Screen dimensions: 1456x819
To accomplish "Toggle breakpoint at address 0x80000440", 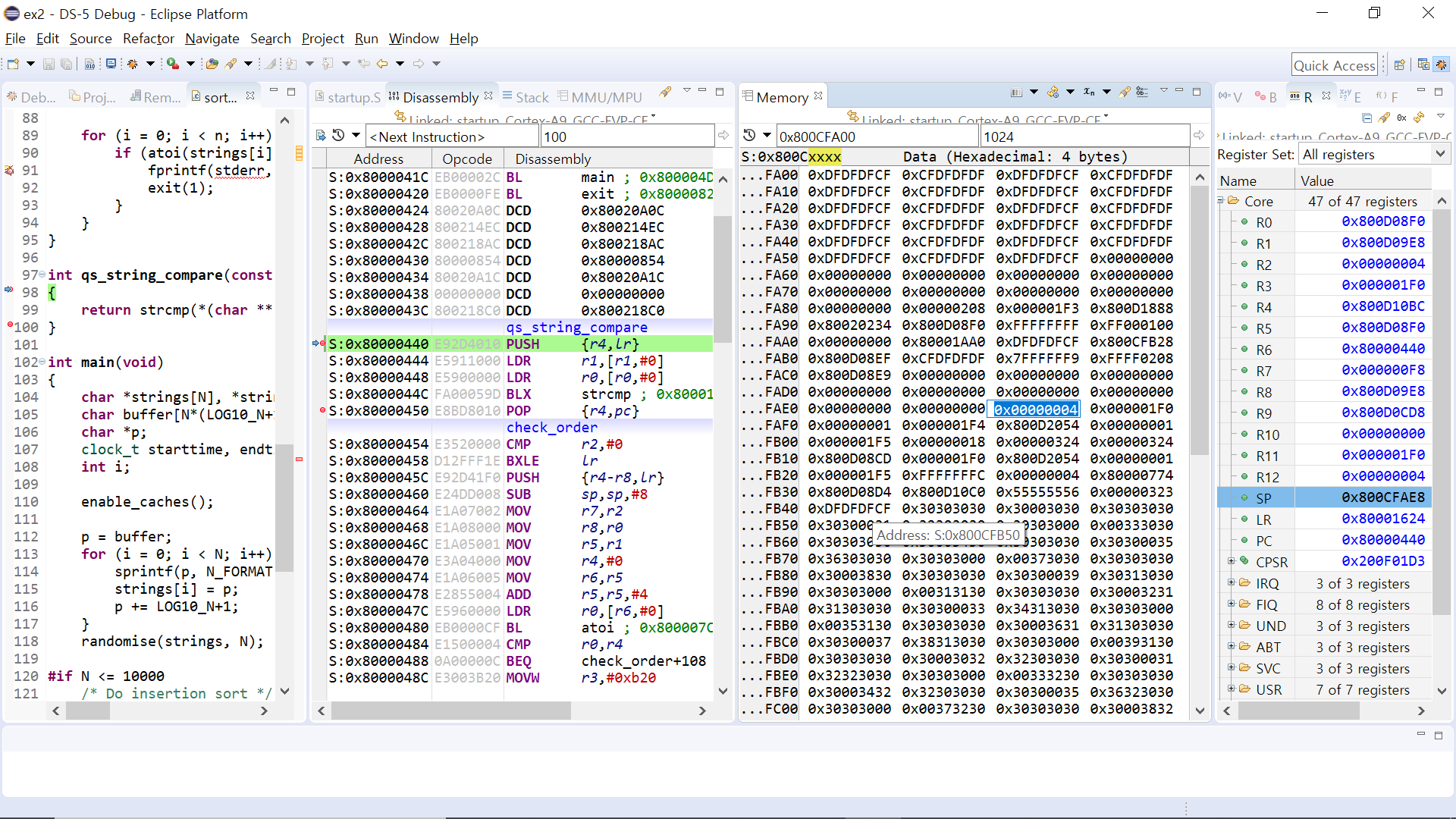I will [322, 344].
